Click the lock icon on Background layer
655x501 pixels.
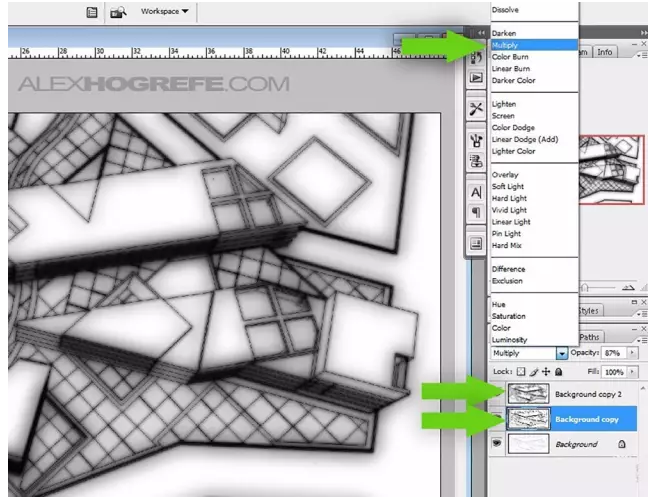pos(622,444)
